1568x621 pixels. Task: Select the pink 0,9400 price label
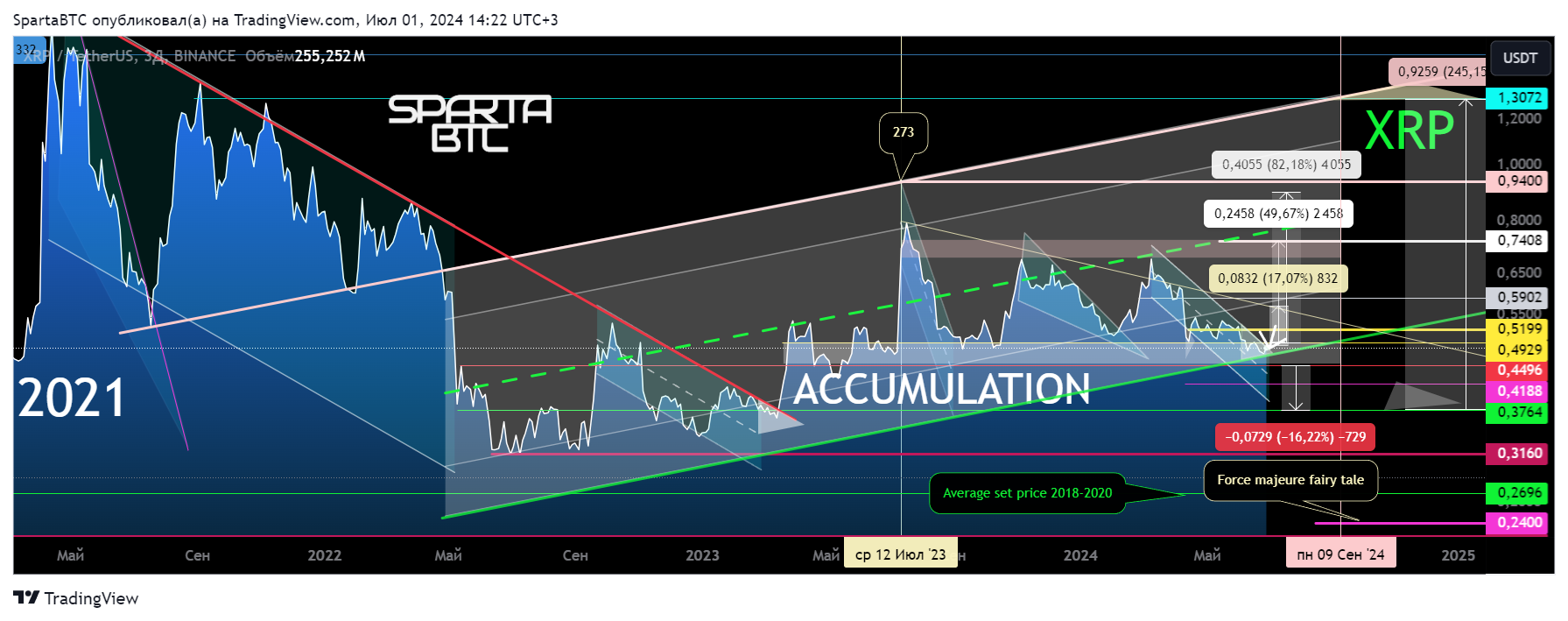tap(1517, 181)
